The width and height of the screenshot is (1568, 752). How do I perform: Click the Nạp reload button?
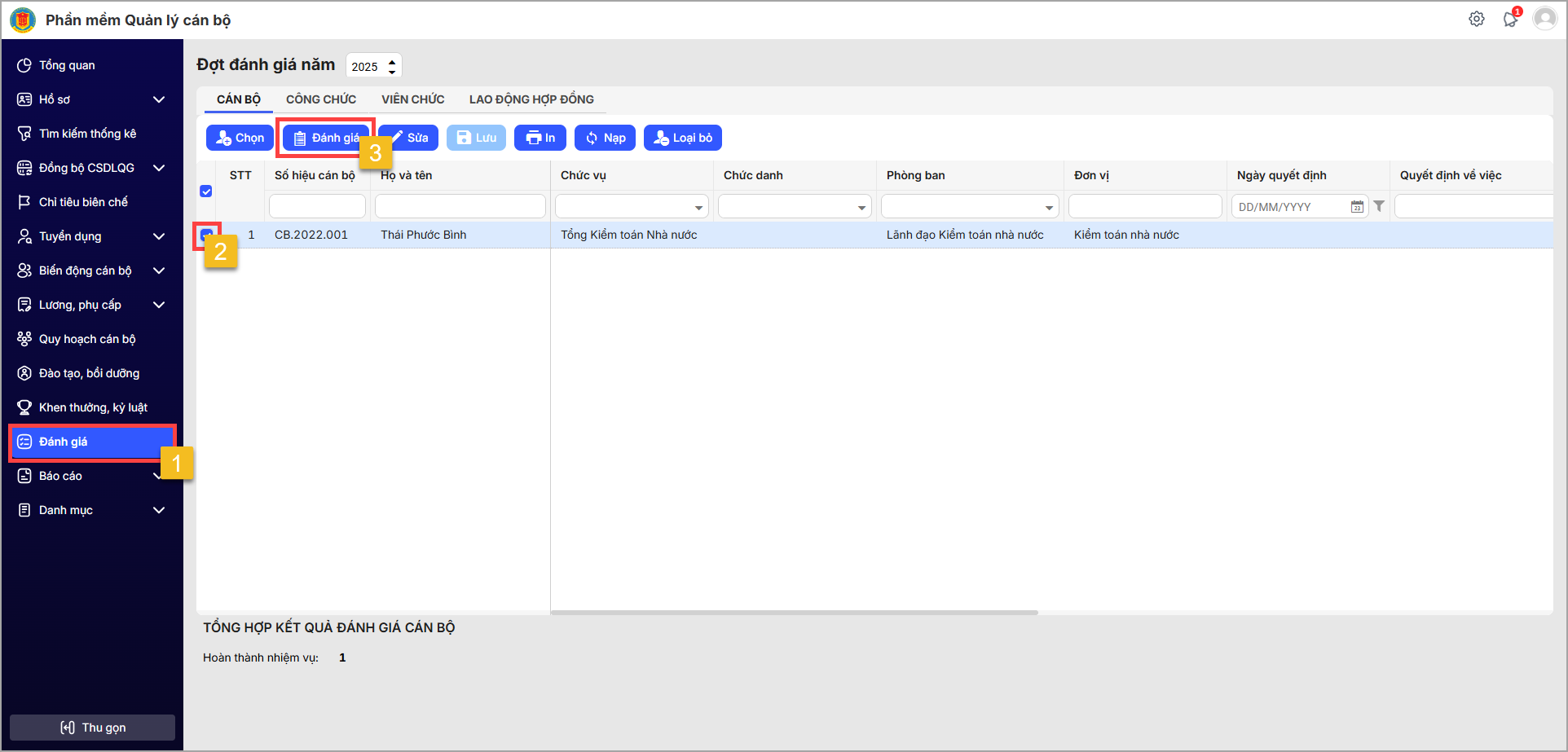605,138
